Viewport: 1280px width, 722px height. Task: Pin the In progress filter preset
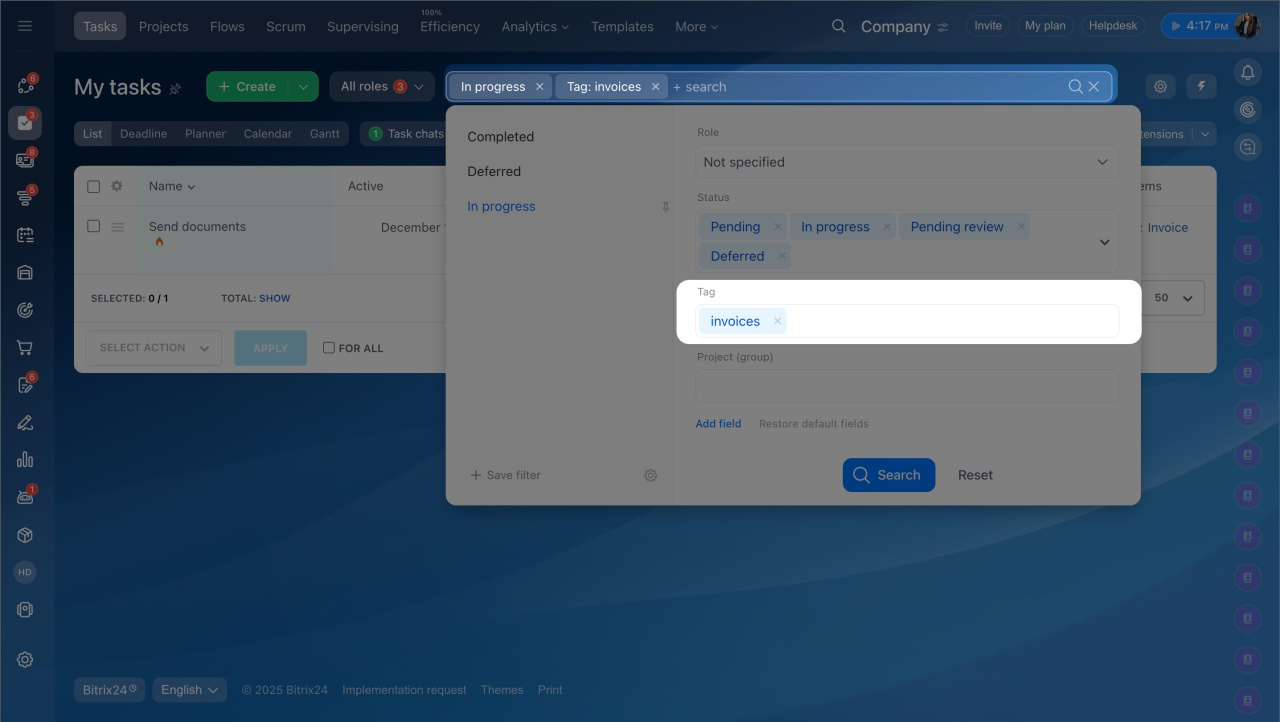click(665, 207)
